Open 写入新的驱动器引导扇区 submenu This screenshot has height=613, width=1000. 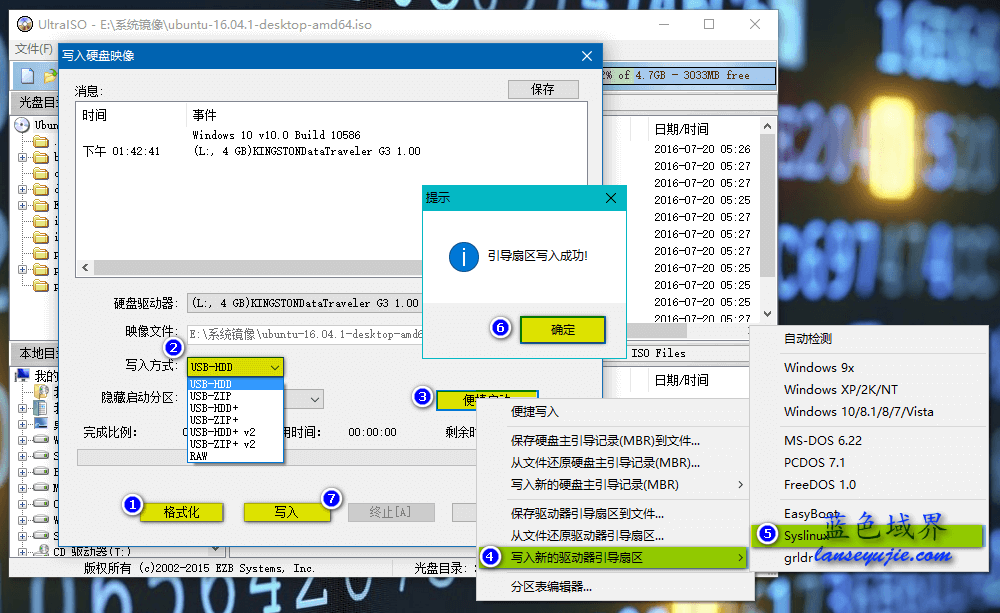pos(613,558)
